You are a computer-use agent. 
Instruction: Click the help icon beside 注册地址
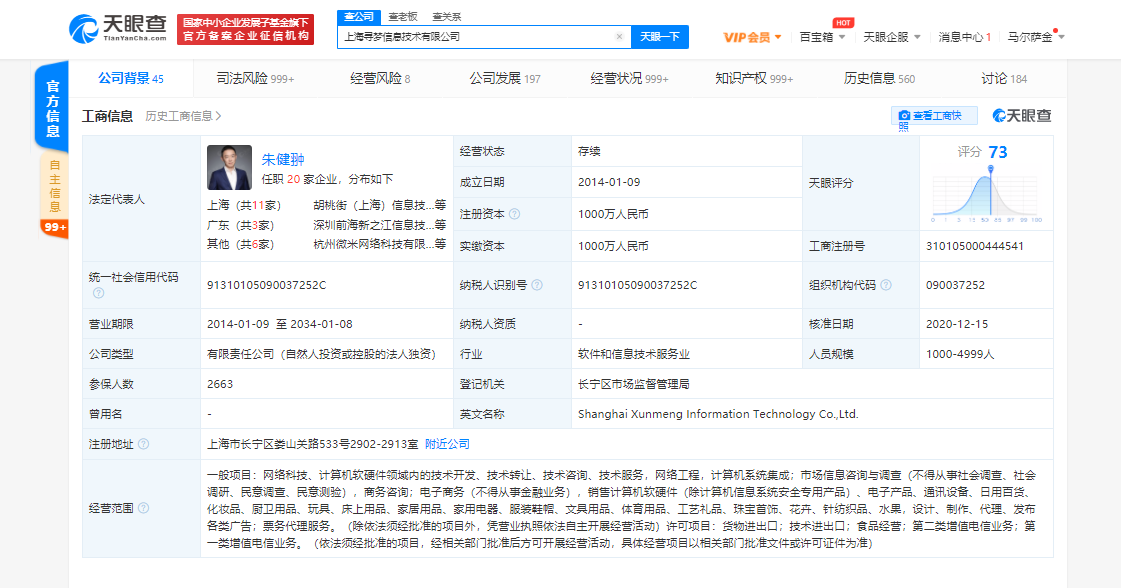pyautogui.click(x=143, y=444)
